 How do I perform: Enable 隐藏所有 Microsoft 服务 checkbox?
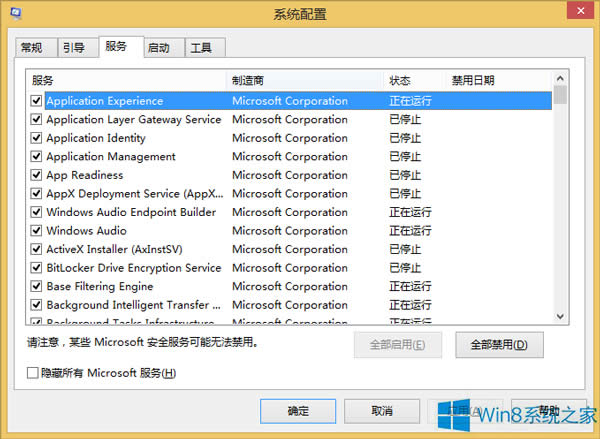33,374
